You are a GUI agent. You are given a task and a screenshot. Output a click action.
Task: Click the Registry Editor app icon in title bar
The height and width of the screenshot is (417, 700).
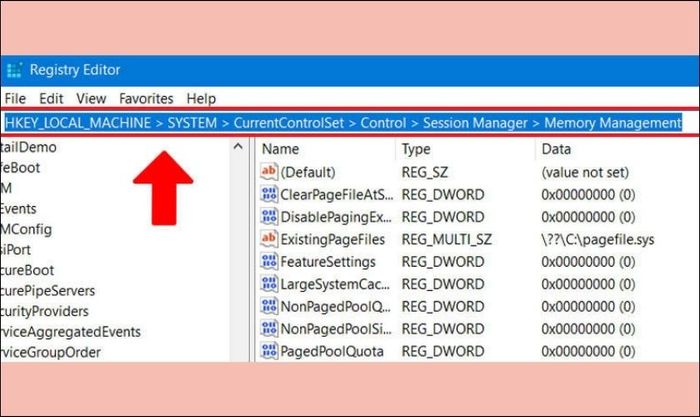[14, 70]
